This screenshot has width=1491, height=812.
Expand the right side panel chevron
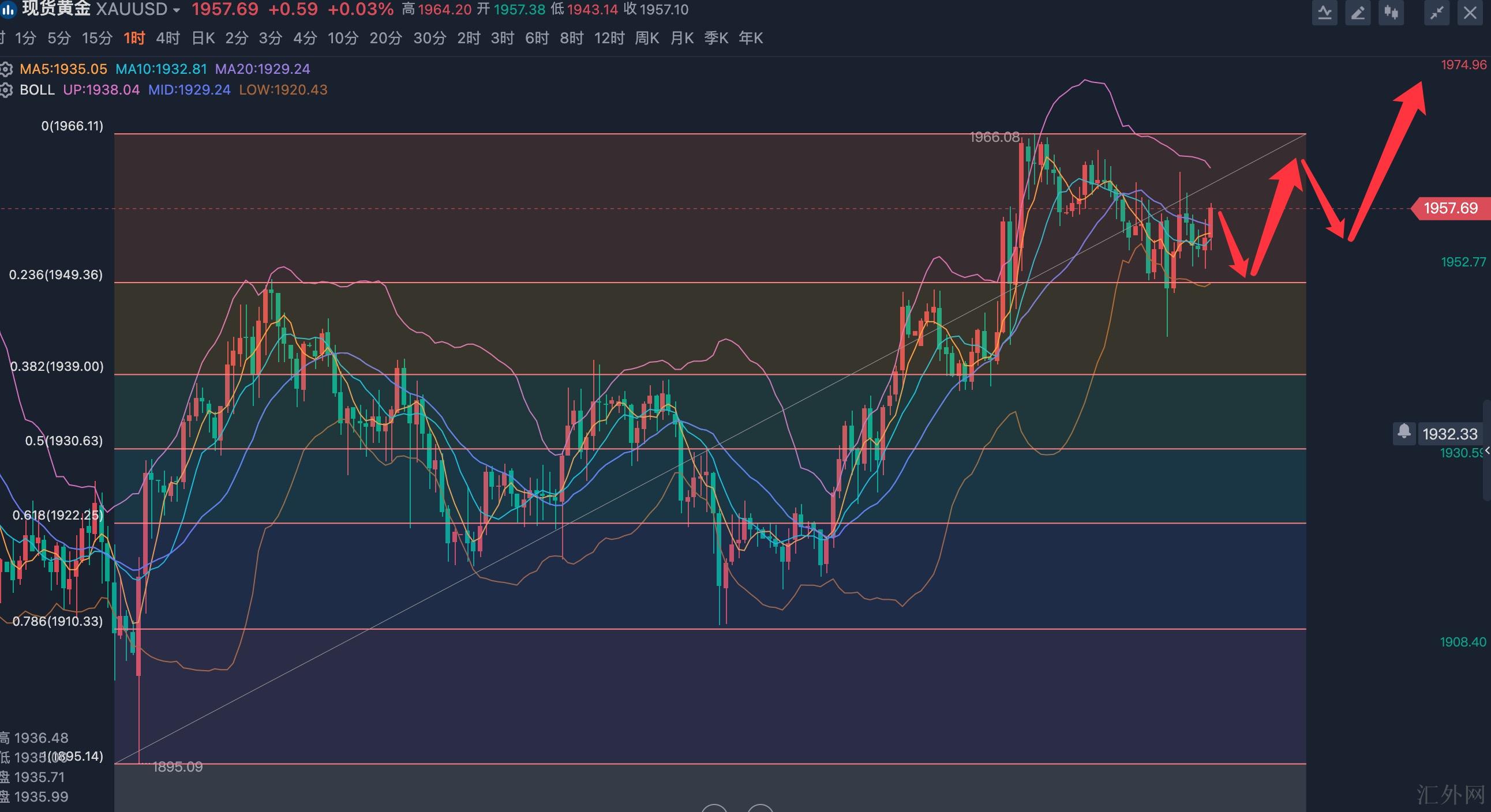[x=1487, y=450]
